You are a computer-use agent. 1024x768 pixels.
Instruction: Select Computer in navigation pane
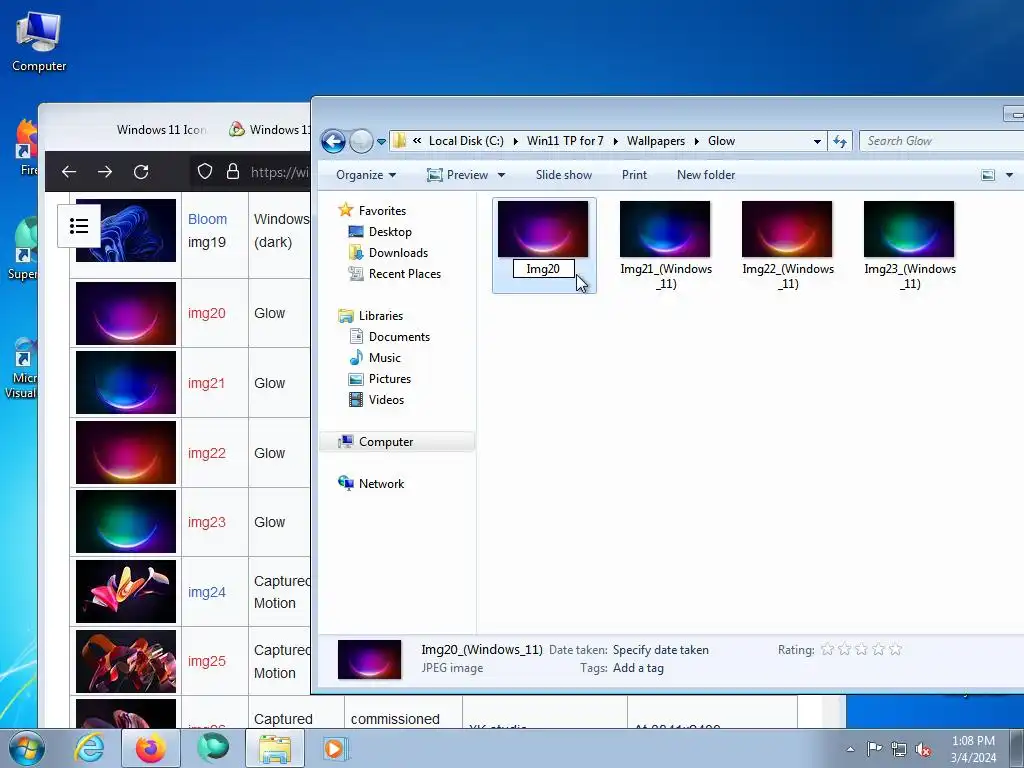396,442
